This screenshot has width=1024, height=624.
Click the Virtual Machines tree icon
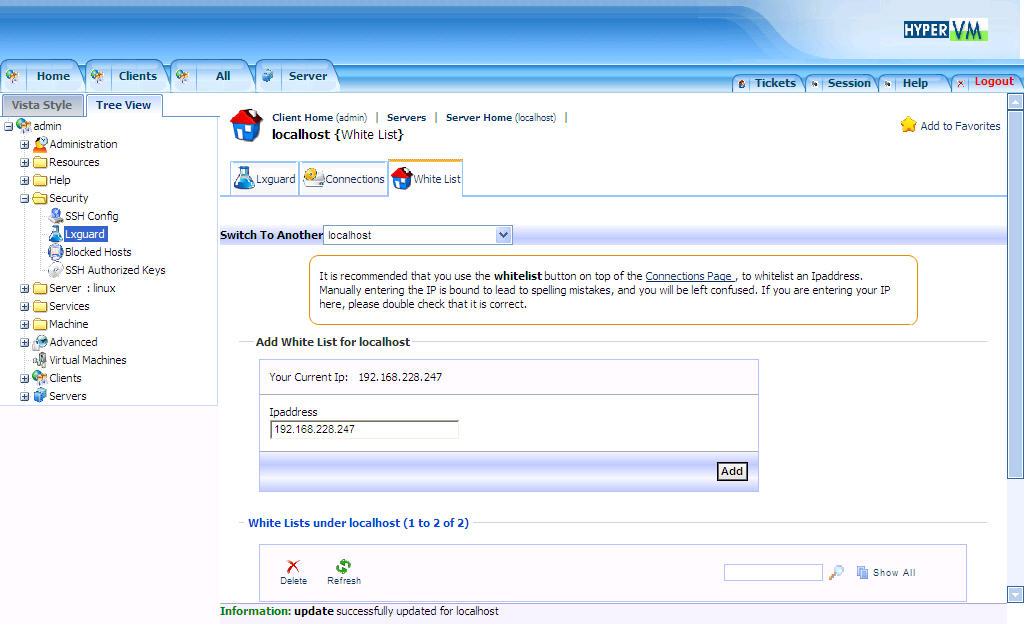point(40,360)
